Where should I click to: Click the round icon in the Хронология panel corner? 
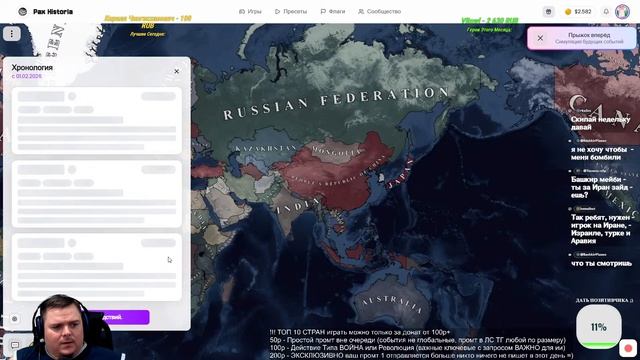click(x=14, y=319)
